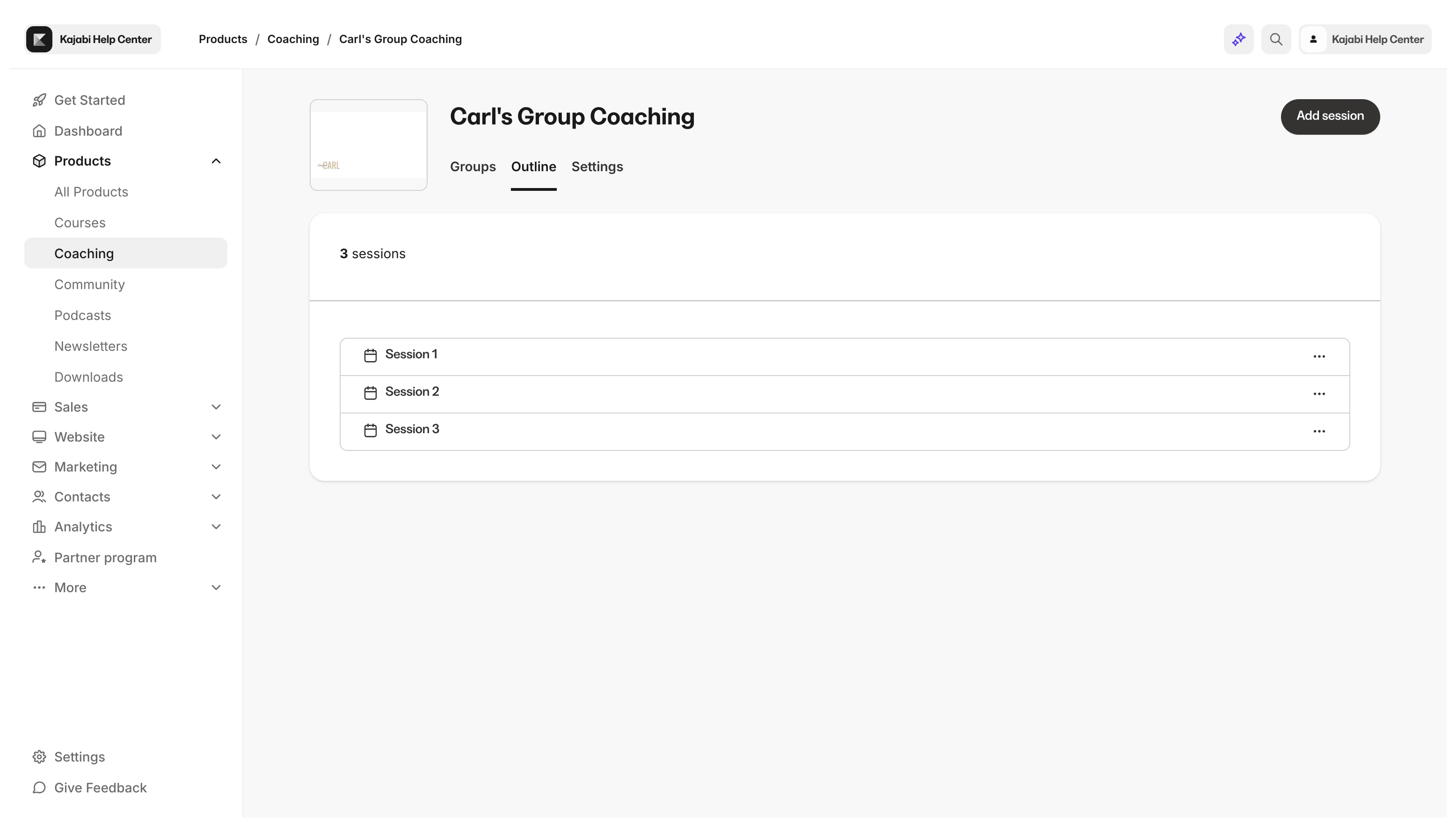
Task: Click the Analytics bar chart icon
Action: pos(39,527)
